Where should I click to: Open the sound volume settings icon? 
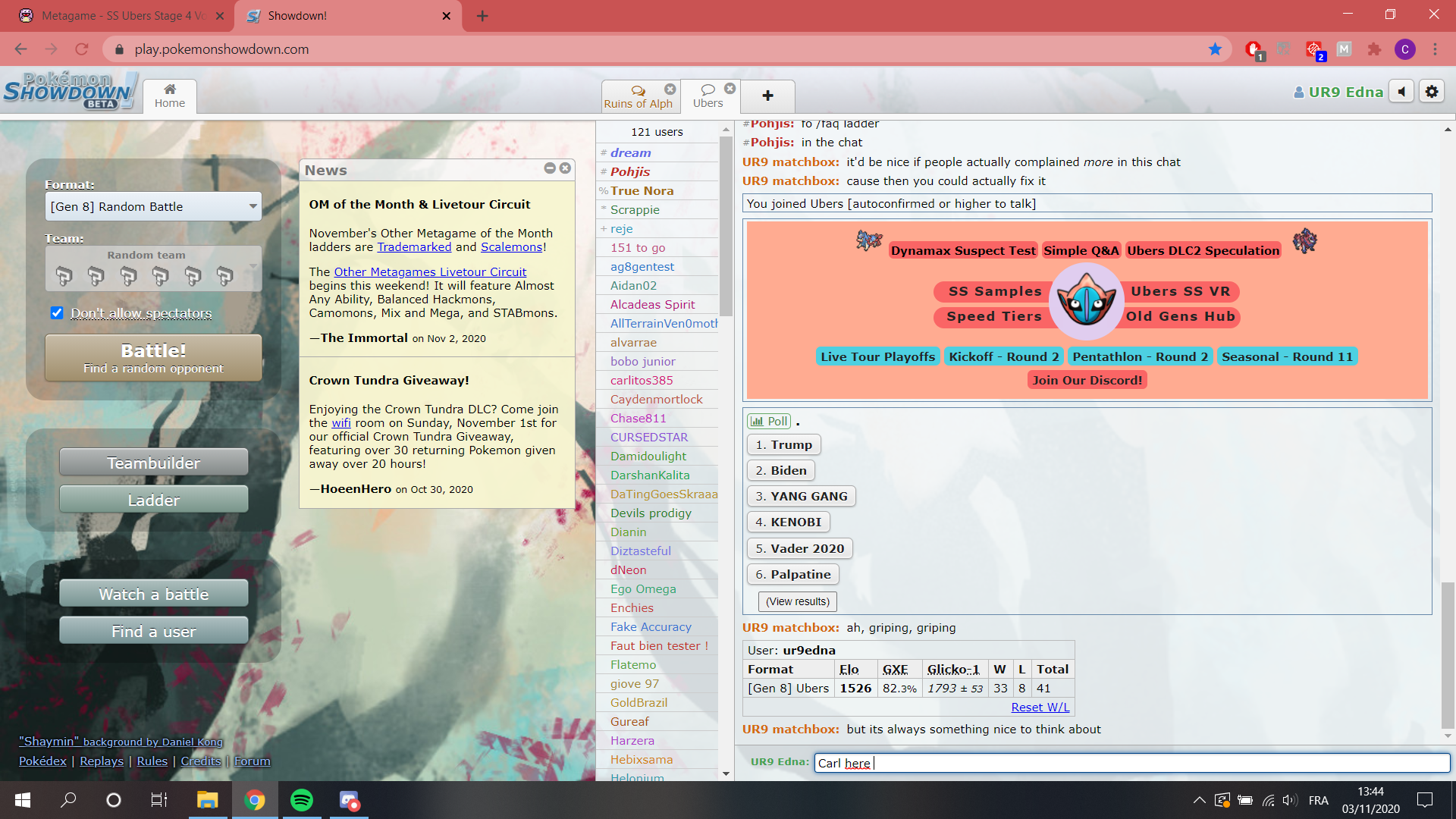[x=1401, y=92]
